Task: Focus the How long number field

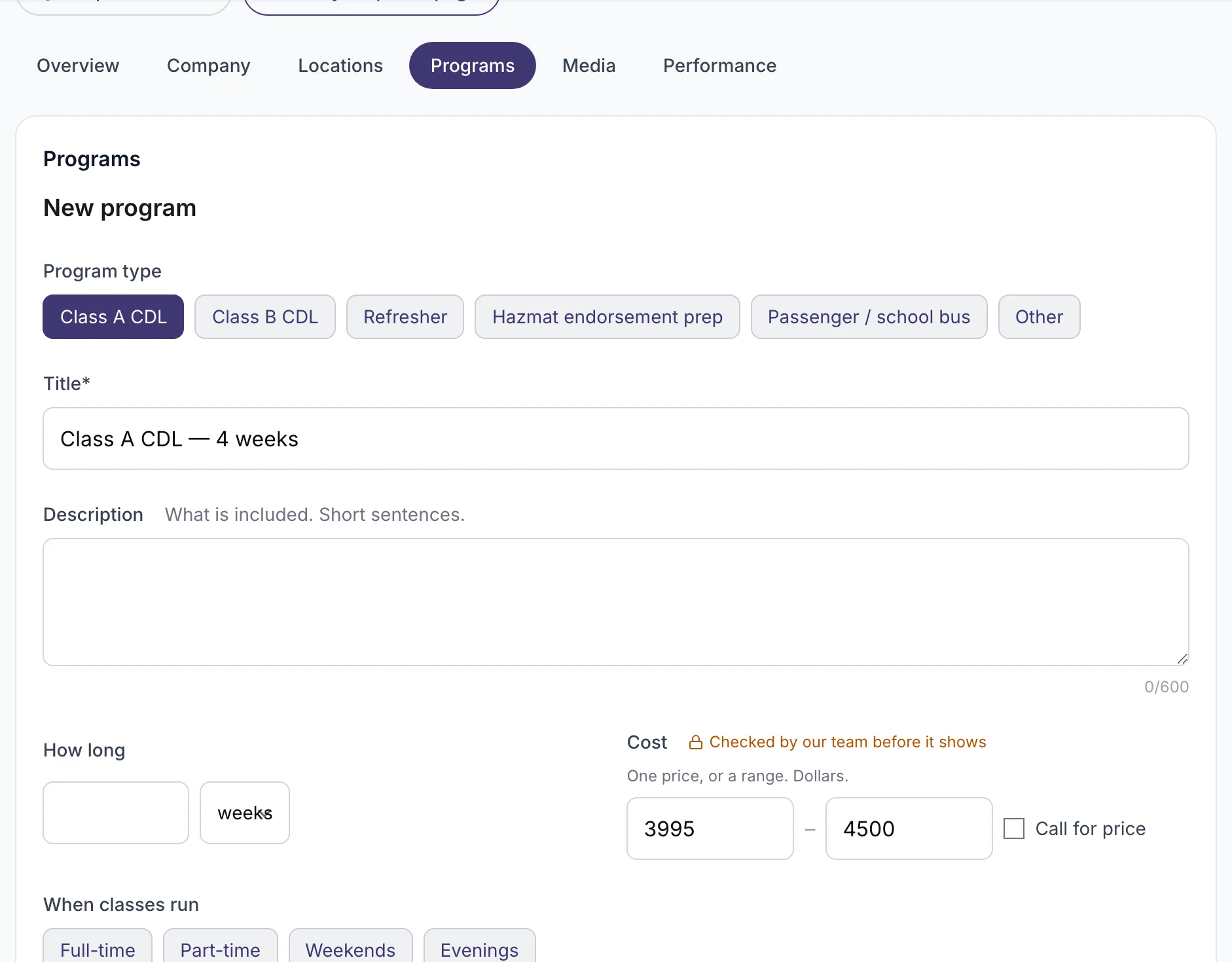Action: click(x=116, y=813)
